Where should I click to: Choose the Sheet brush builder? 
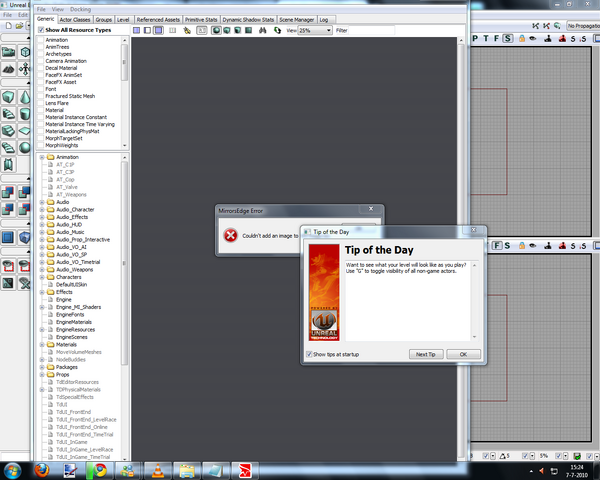tap(25, 131)
